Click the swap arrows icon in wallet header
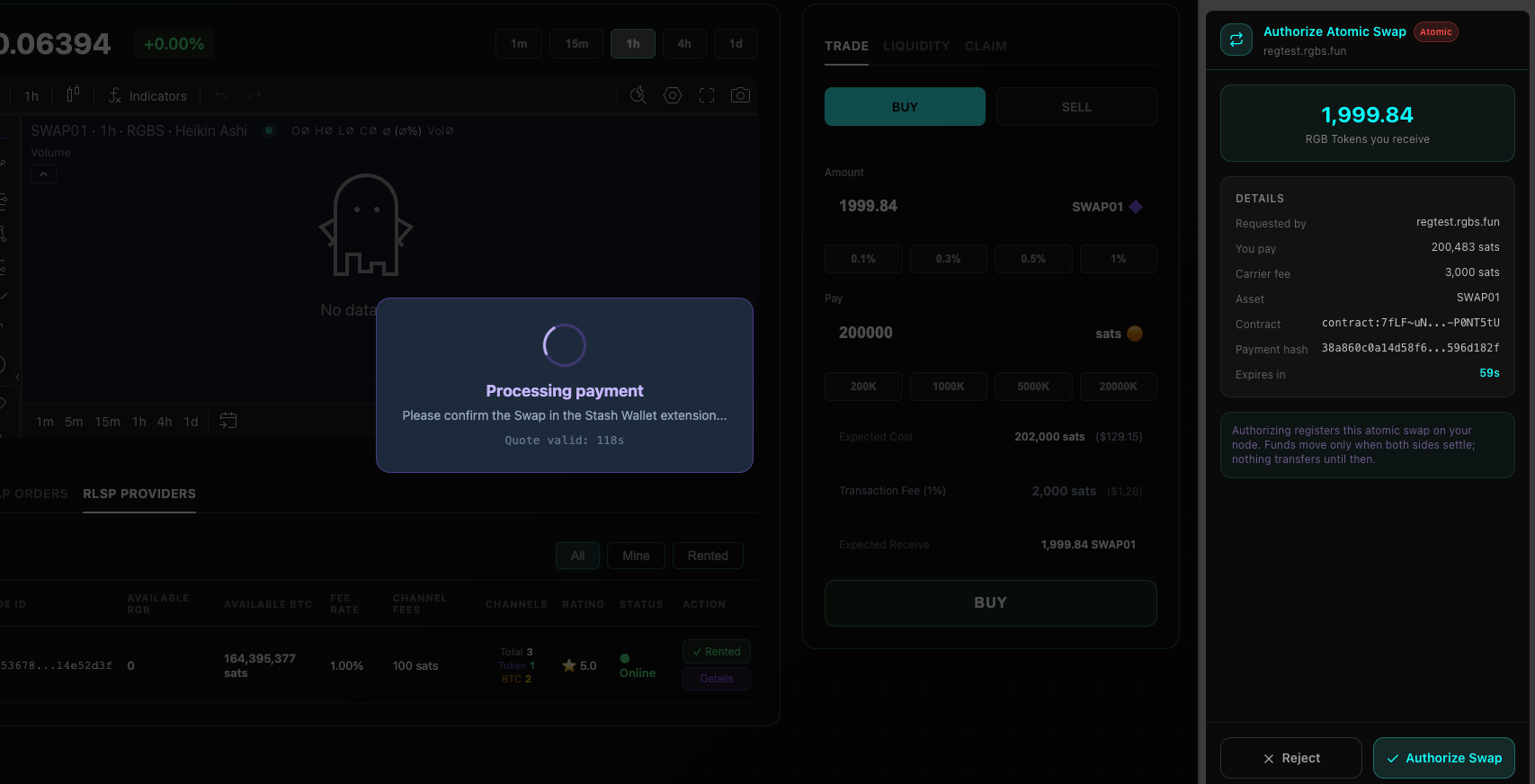The width and height of the screenshot is (1535, 784). coord(1236,40)
